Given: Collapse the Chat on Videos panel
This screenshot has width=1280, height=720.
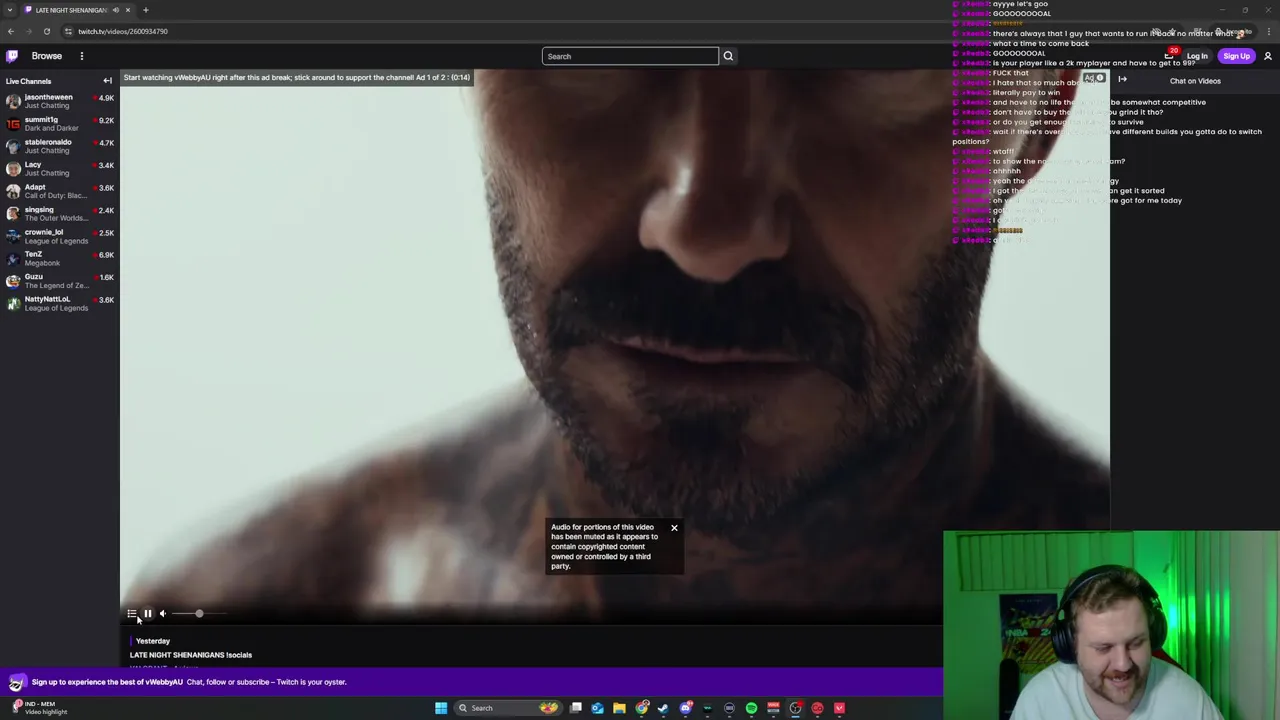Looking at the screenshot, I should [1122, 80].
